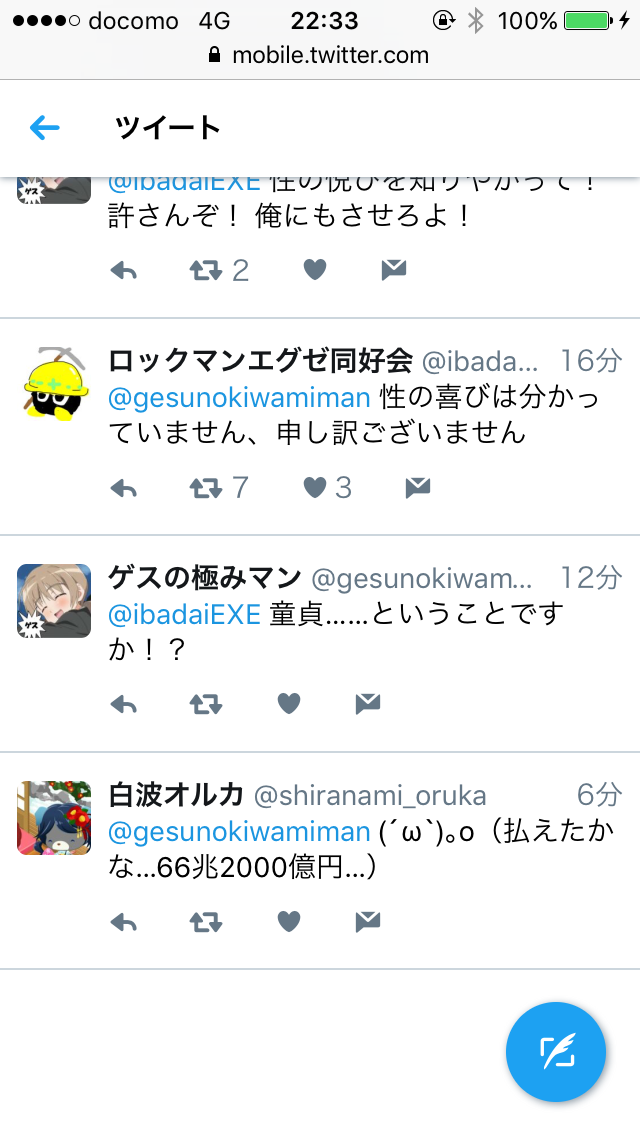View 白波オルカ's profile picture
The image size is (640, 1136).
(x=54, y=817)
